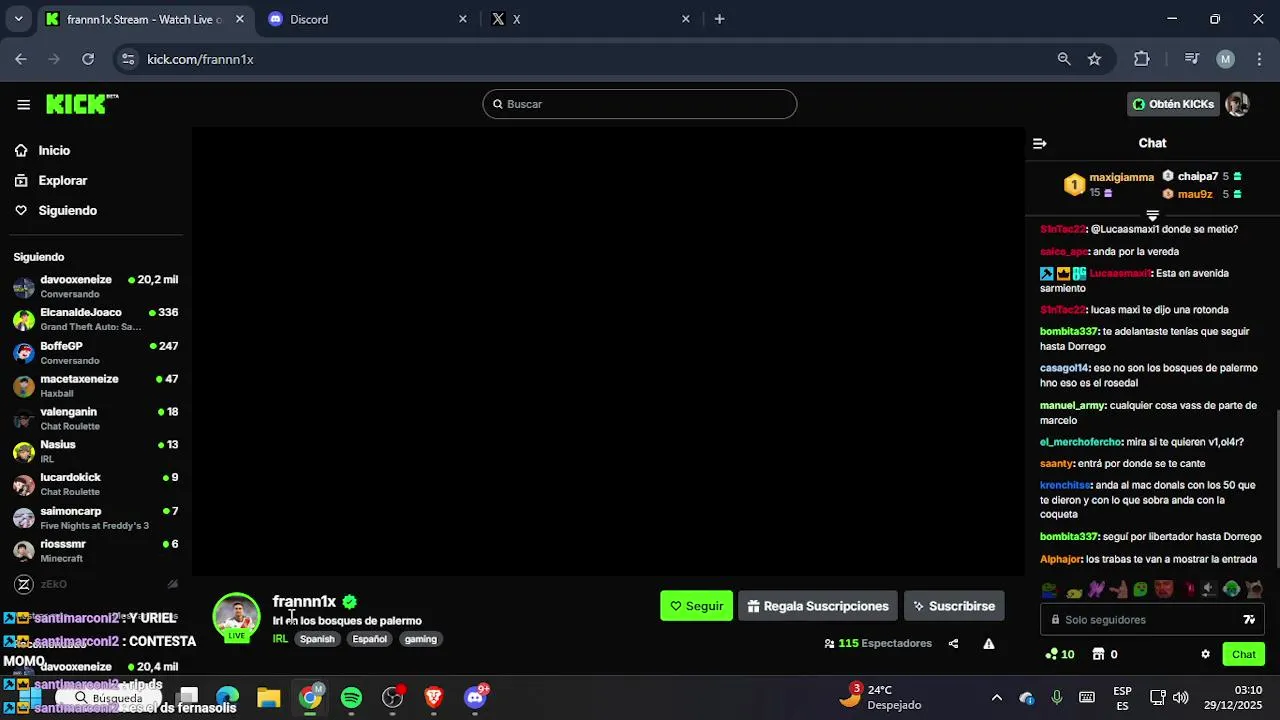Open browser extensions menu
Viewport: 1280px width, 720px height.
[1142, 59]
